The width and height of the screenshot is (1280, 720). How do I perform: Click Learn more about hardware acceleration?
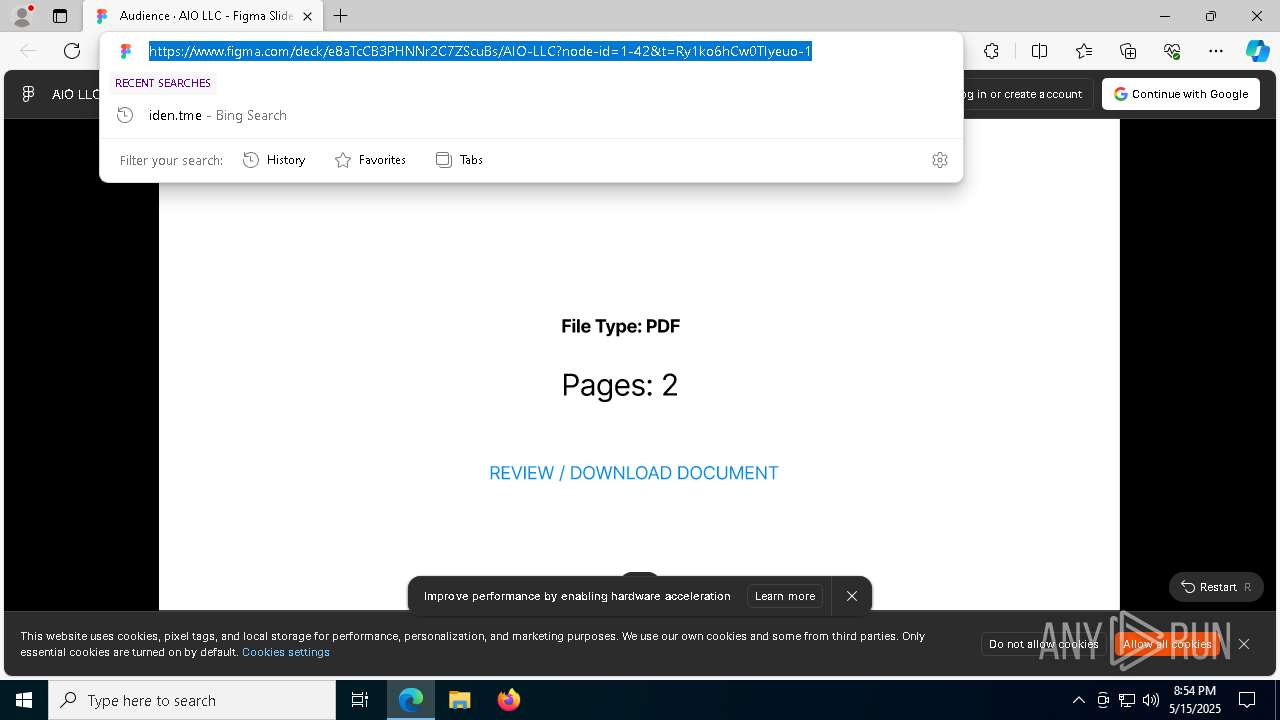pos(785,596)
